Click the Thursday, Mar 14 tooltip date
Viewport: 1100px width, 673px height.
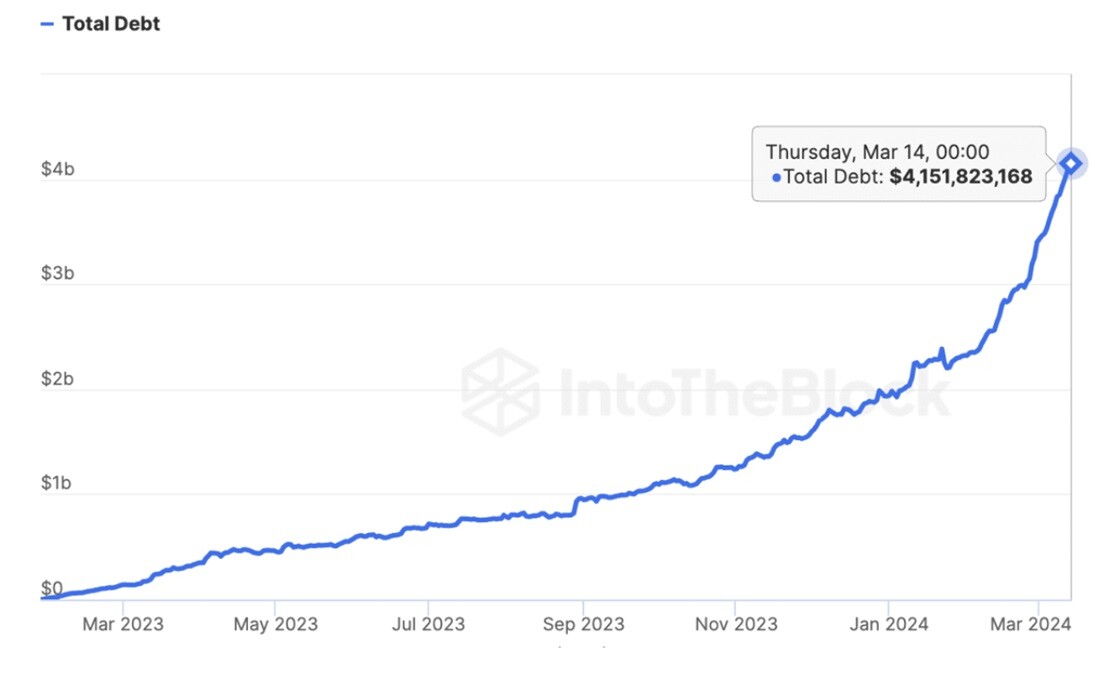click(877, 152)
